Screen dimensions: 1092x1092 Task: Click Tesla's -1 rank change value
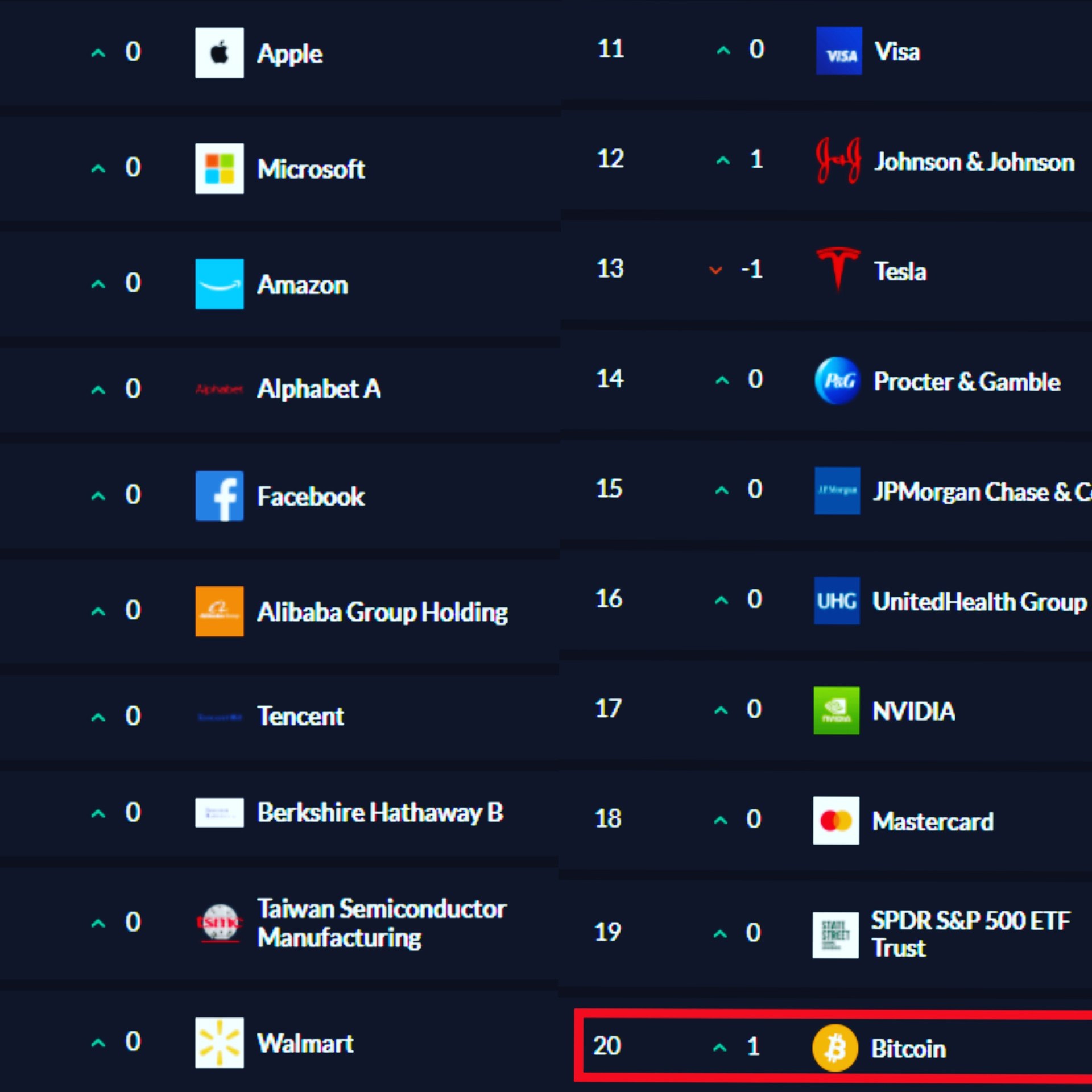pyautogui.click(x=752, y=269)
